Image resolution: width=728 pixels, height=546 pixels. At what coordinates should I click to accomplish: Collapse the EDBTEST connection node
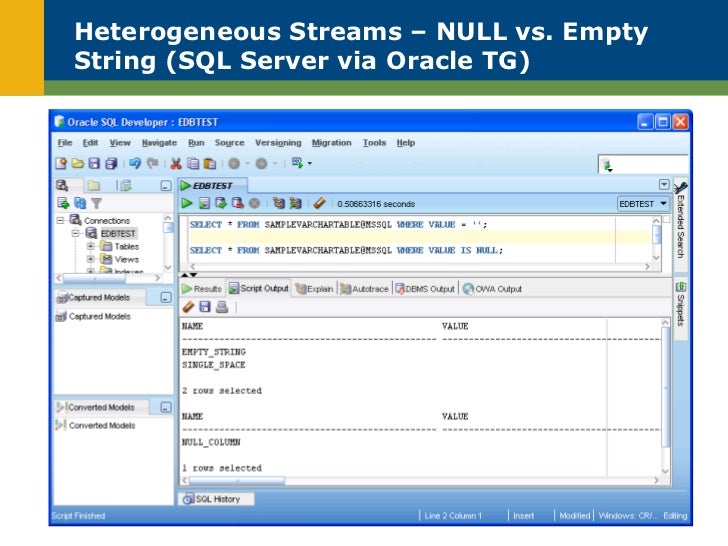[76, 233]
